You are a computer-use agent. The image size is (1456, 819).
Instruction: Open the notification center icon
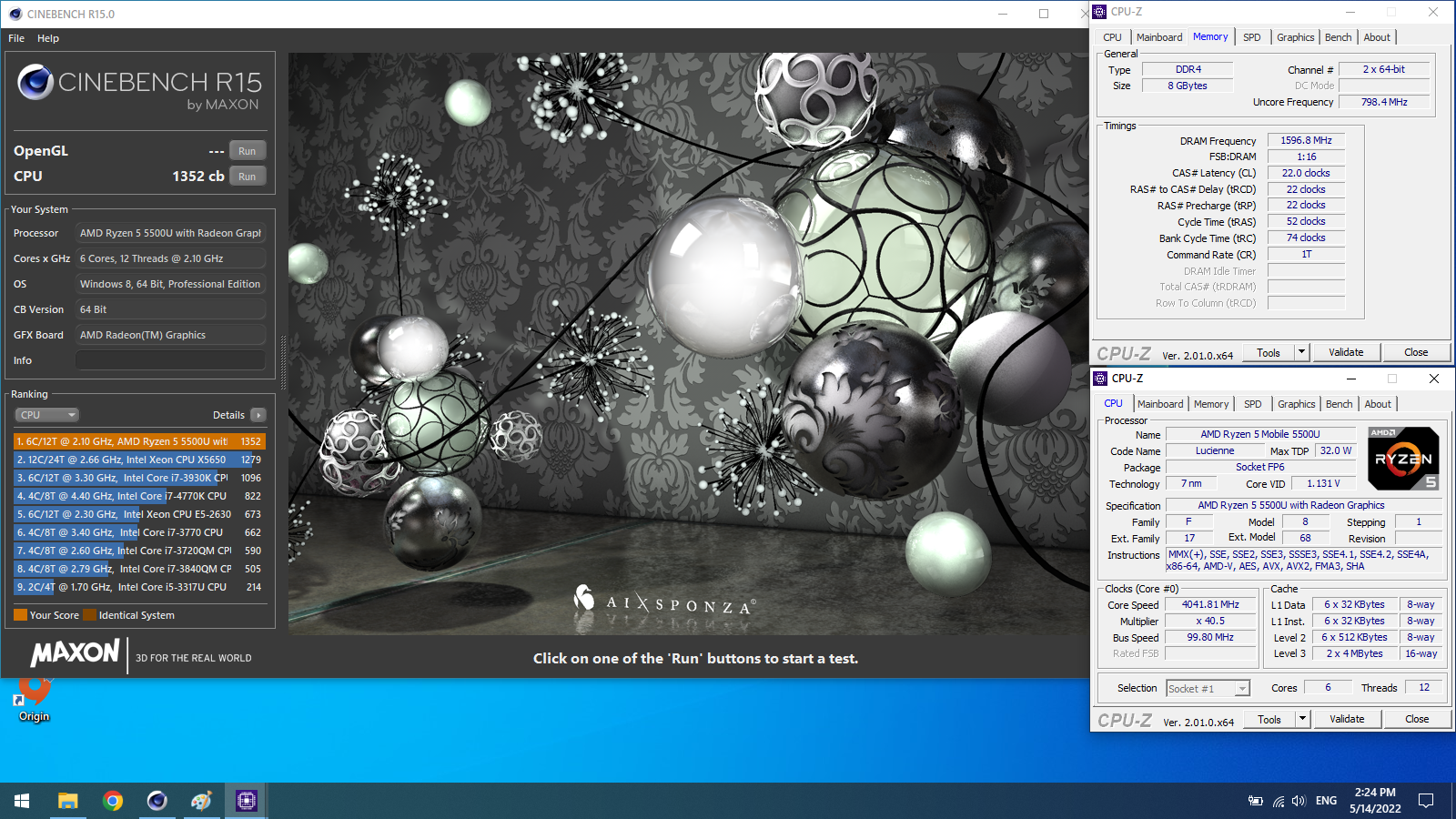(1426, 801)
